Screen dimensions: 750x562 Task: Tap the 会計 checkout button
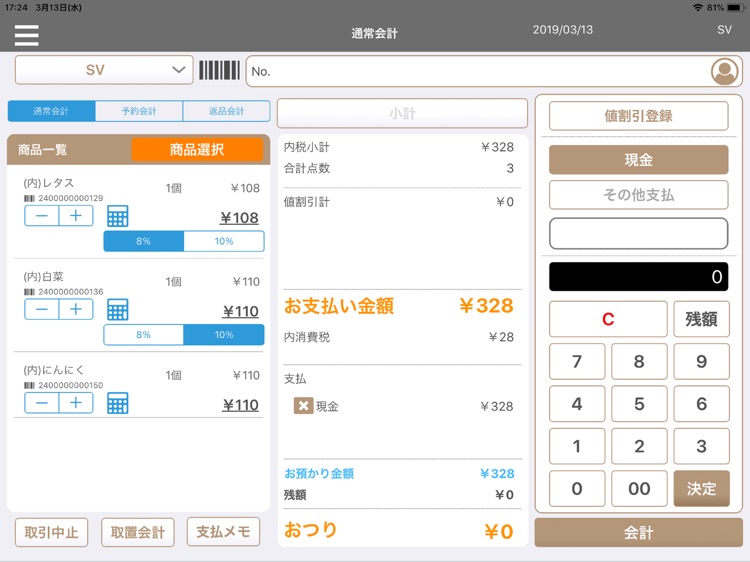point(639,532)
